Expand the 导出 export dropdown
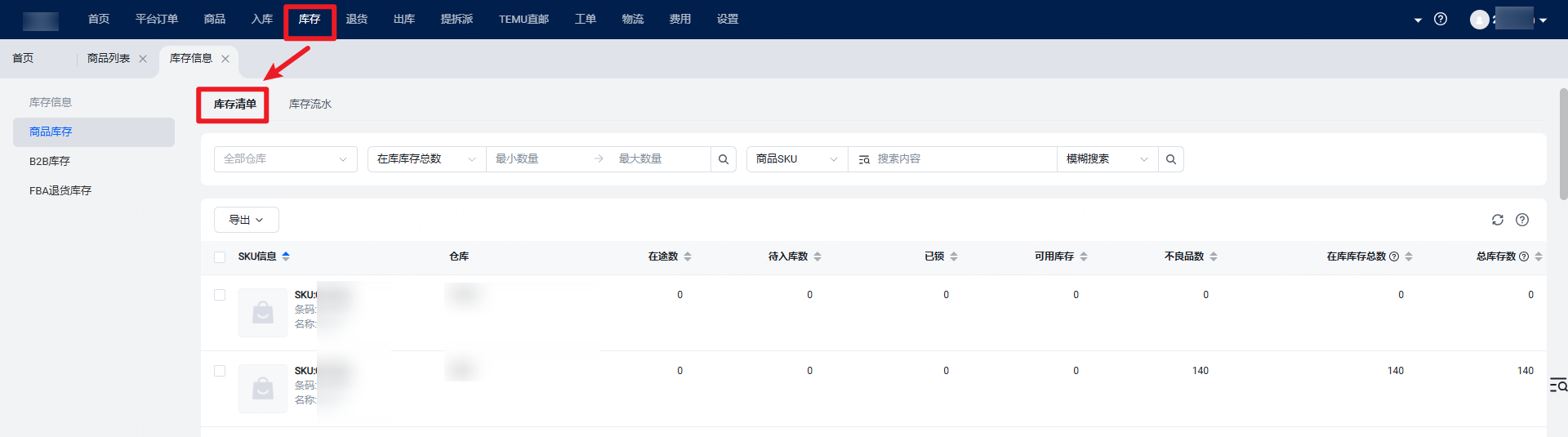The image size is (1568, 437). 246,220
